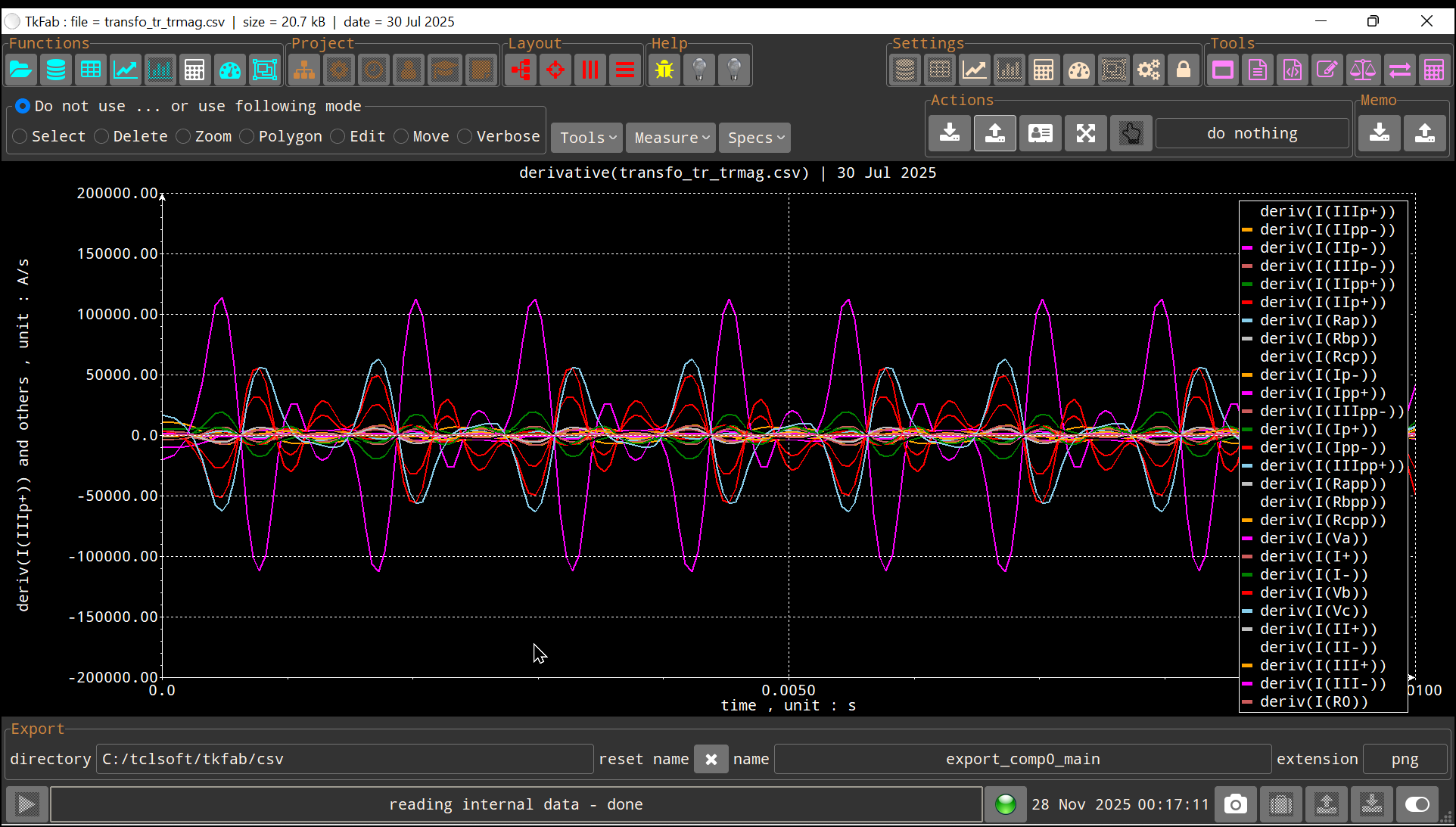Click the 'do nothing' action button
This screenshot has width=1456, height=827.
[1252, 134]
